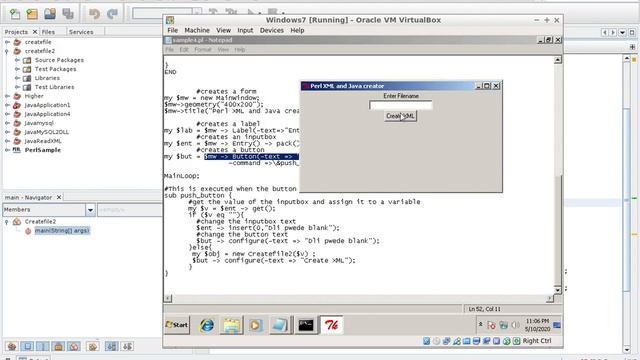Screen dimensions: 640x360
Task: Open Windows Explorer folder icon on taskbar
Action: pyautogui.click(x=231, y=325)
